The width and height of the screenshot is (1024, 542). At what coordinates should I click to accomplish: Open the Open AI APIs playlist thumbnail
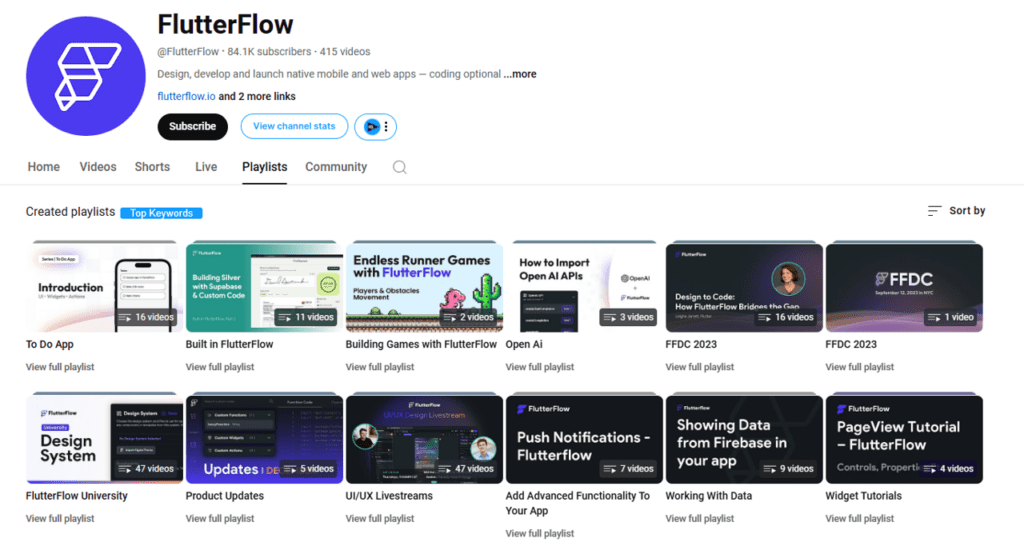coord(584,287)
